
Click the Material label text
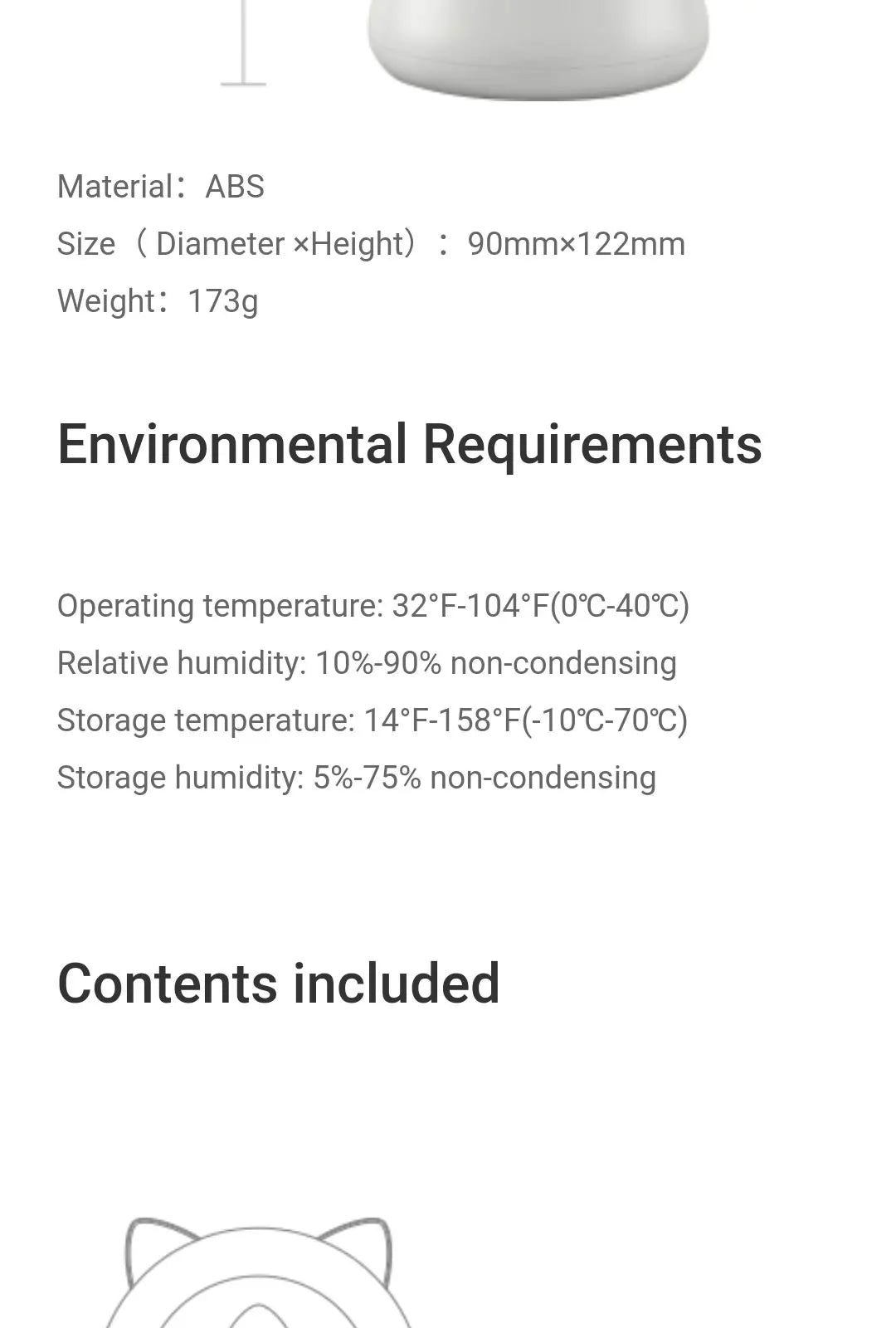[114, 187]
